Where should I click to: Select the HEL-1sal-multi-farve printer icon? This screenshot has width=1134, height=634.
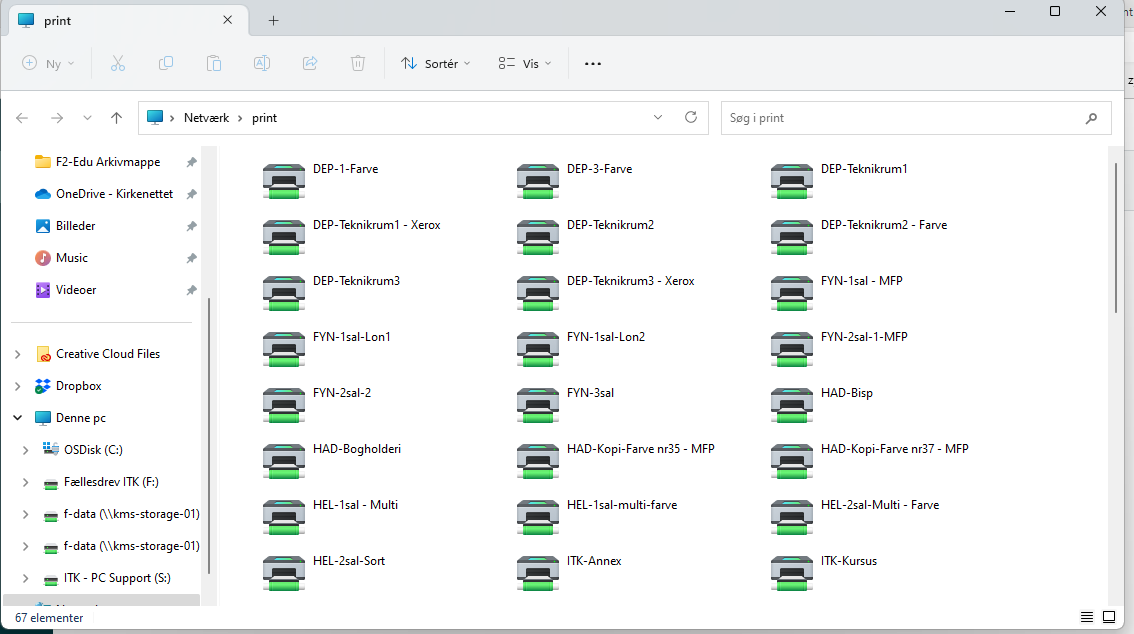pos(537,517)
